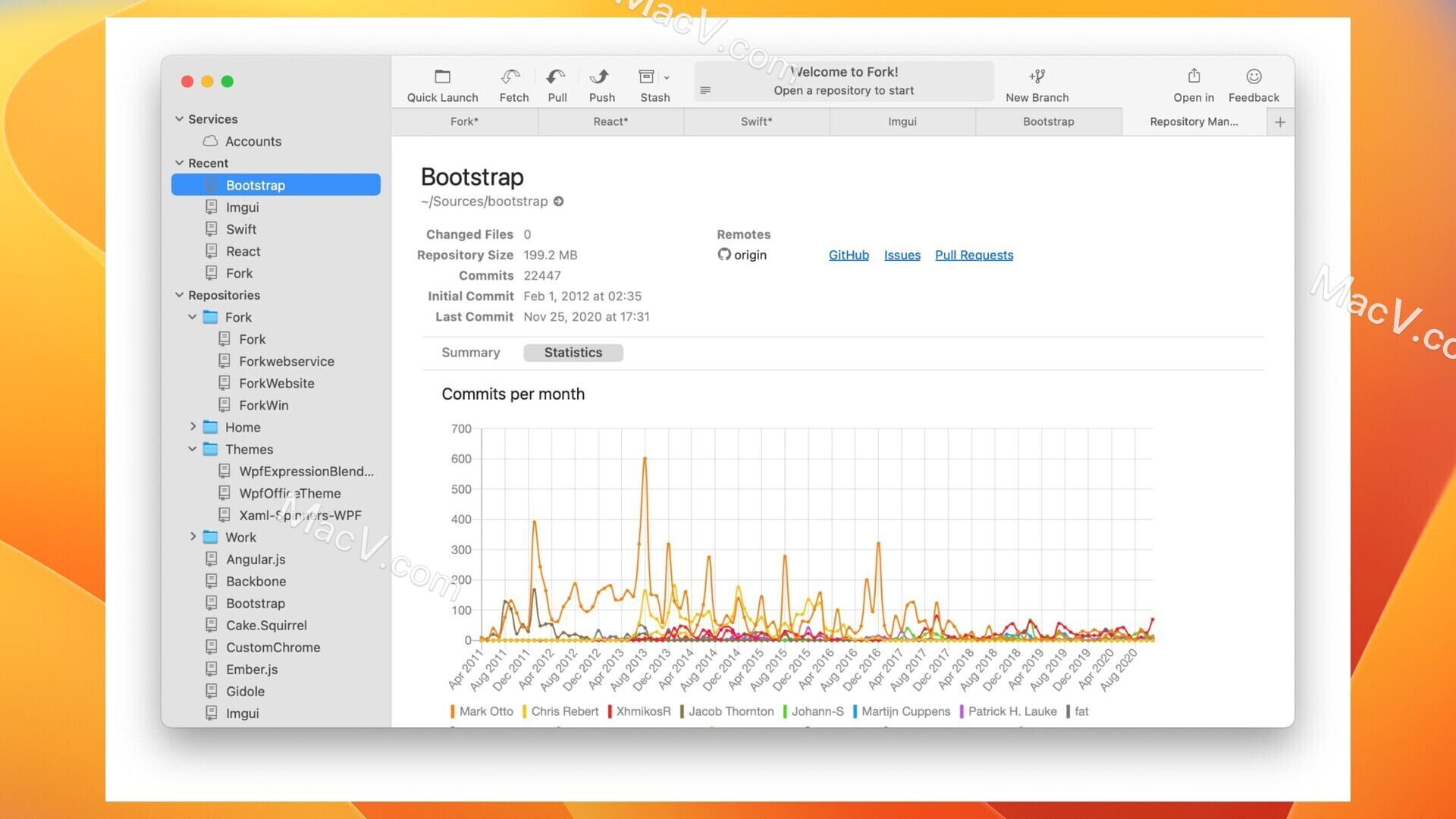Click the Work folder icon
Image resolution: width=1456 pixels, height=819 pixels.
(211, 537)
